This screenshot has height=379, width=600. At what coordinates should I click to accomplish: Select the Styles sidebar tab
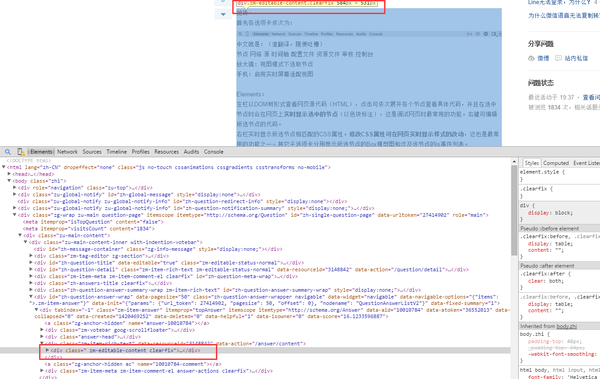click(x=532, y=163)
